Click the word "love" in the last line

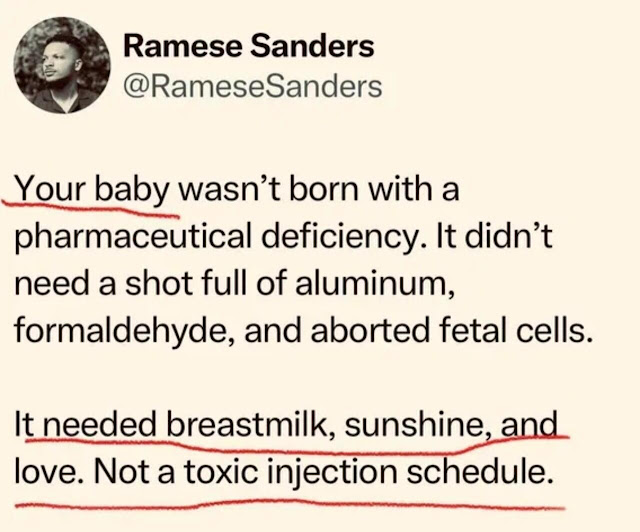[48, 470]
